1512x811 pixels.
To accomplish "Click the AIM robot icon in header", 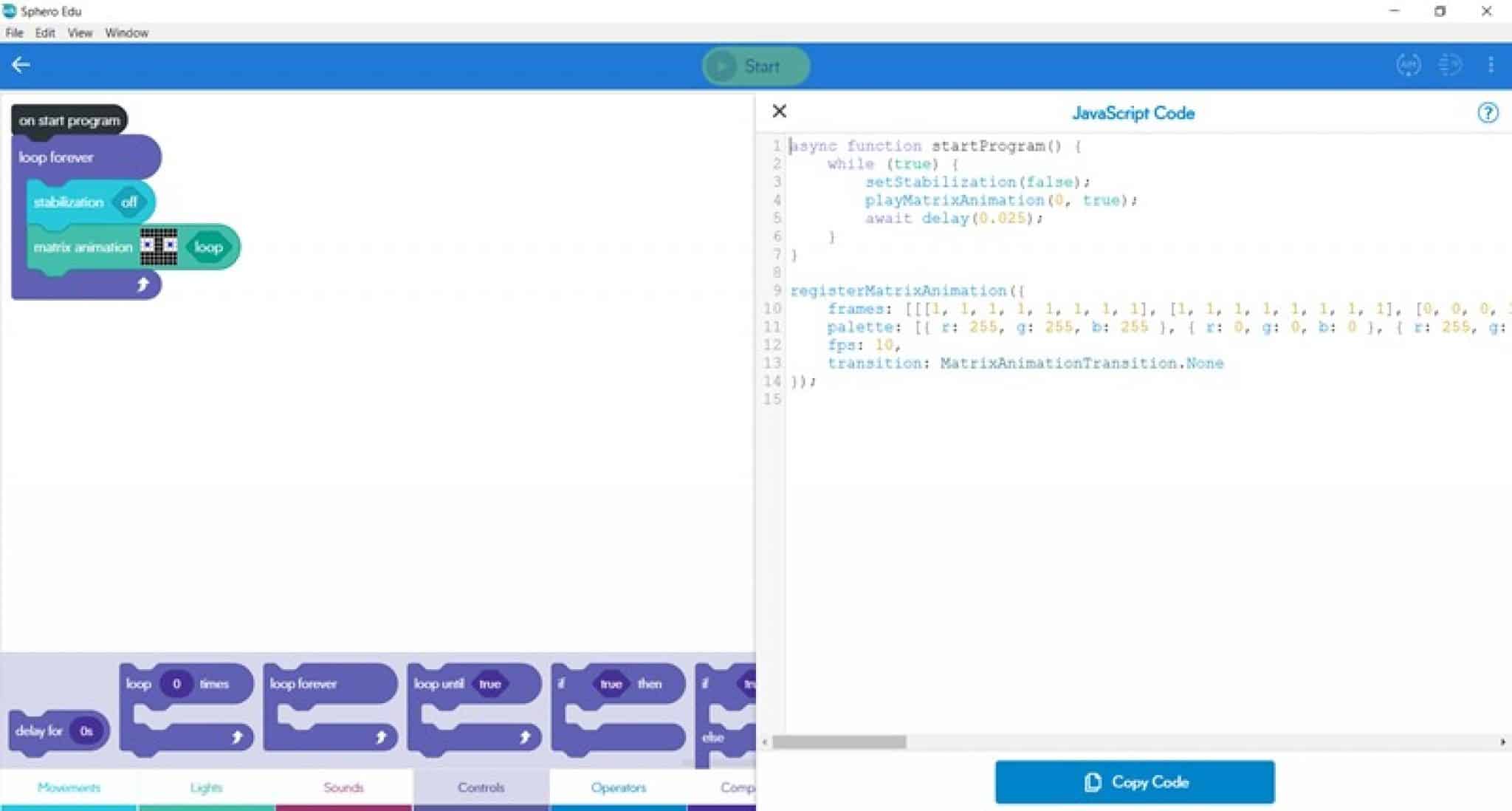I will pos(1408,65).
